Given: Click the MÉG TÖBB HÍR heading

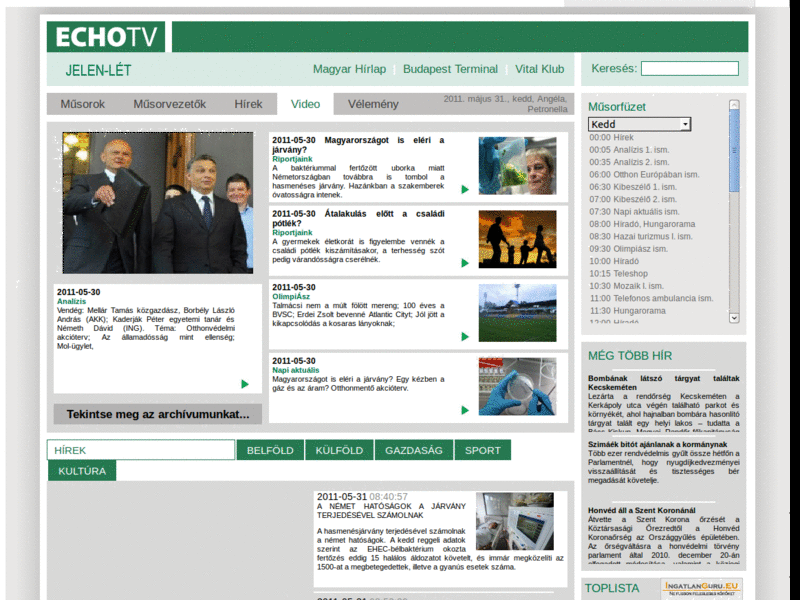Looking at the screenshot, I should click(630, 356).
